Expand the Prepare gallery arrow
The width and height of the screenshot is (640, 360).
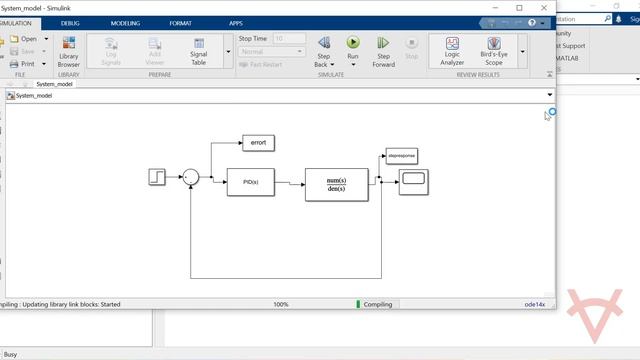click(228, 52)
